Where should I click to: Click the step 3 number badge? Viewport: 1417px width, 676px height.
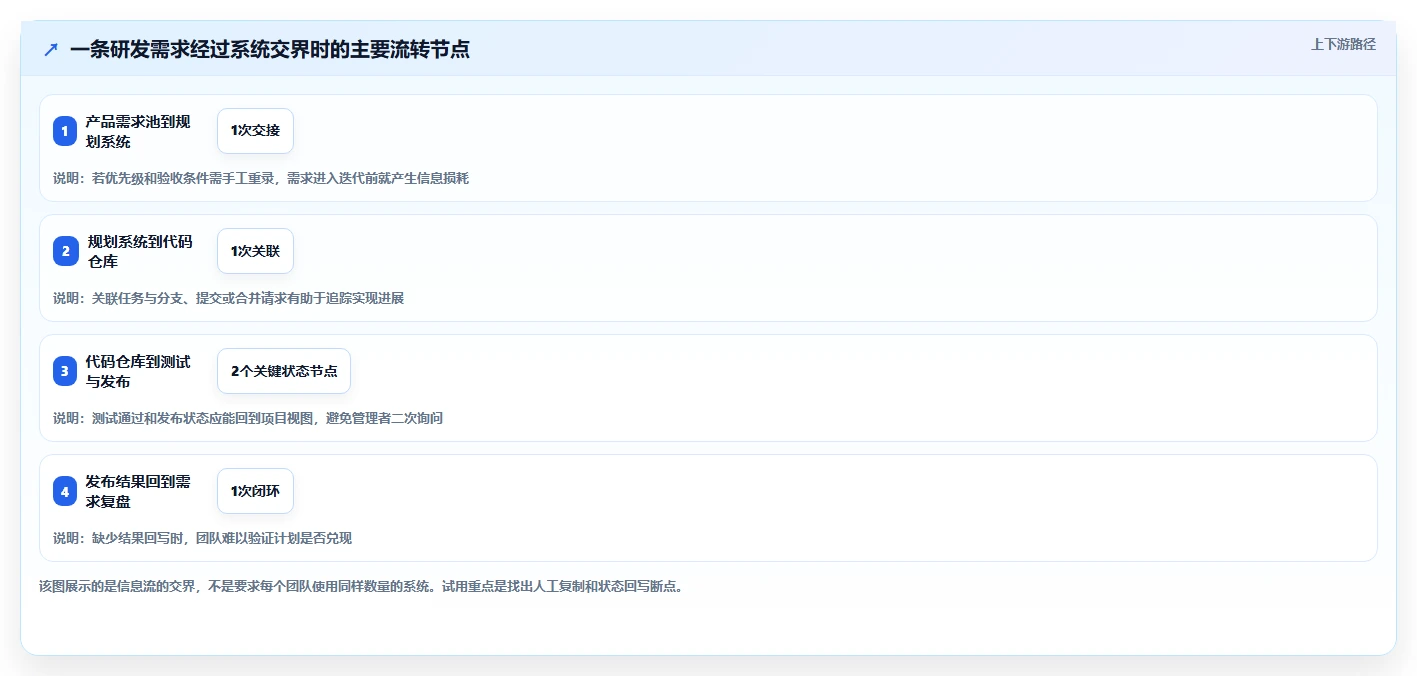click(x=65, y=371)
